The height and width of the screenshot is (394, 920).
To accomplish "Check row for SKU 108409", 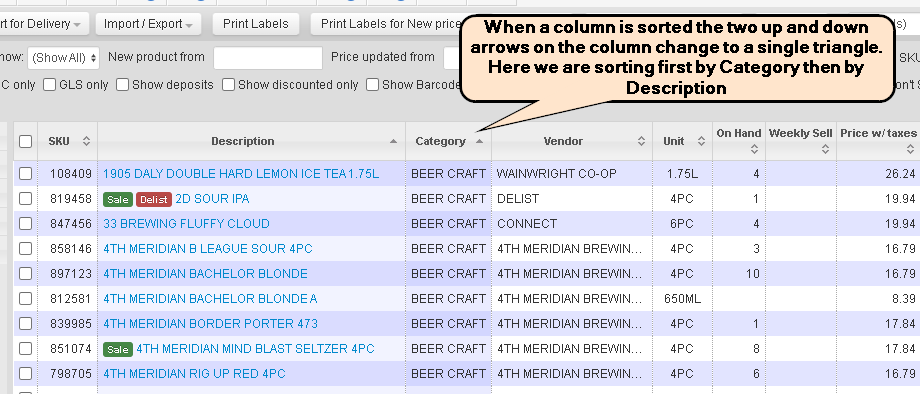I will pyautogui.click(x=25, y=174).
